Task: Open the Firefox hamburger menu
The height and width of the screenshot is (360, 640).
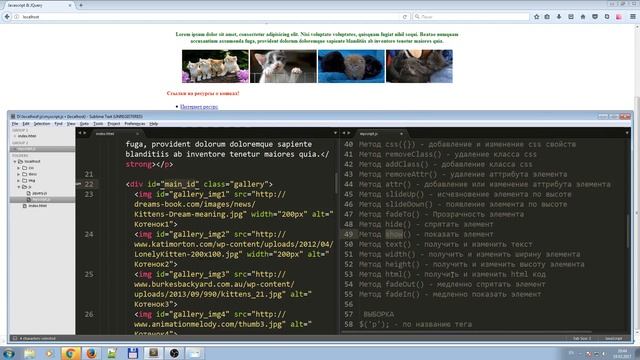Action: point(633,17)
